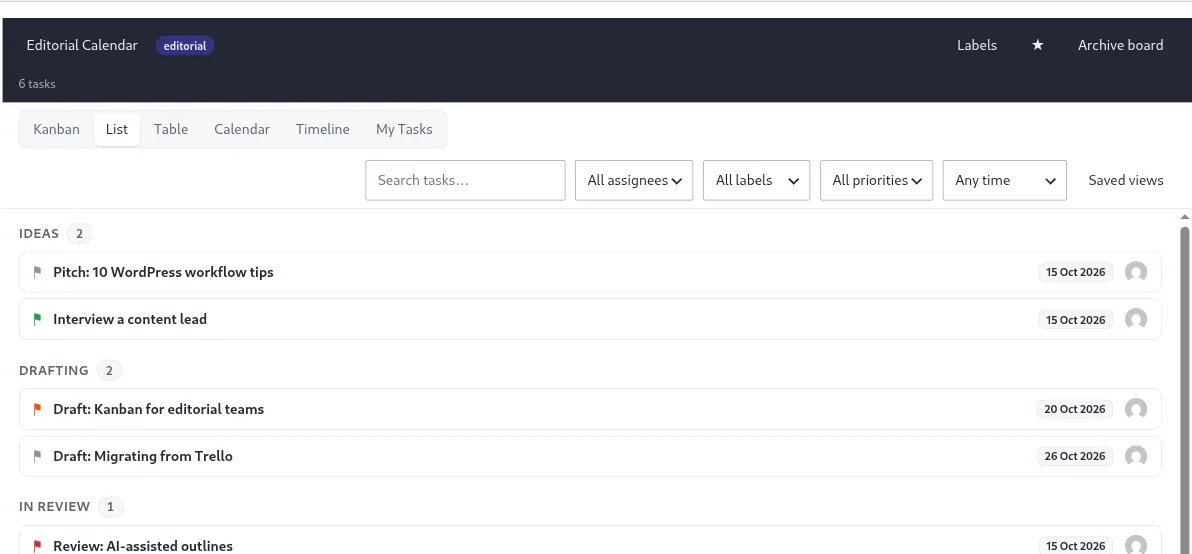Click the IN REVIEW section header
The width and height of the screenshot is (1192, 554).
coord(55,507)
